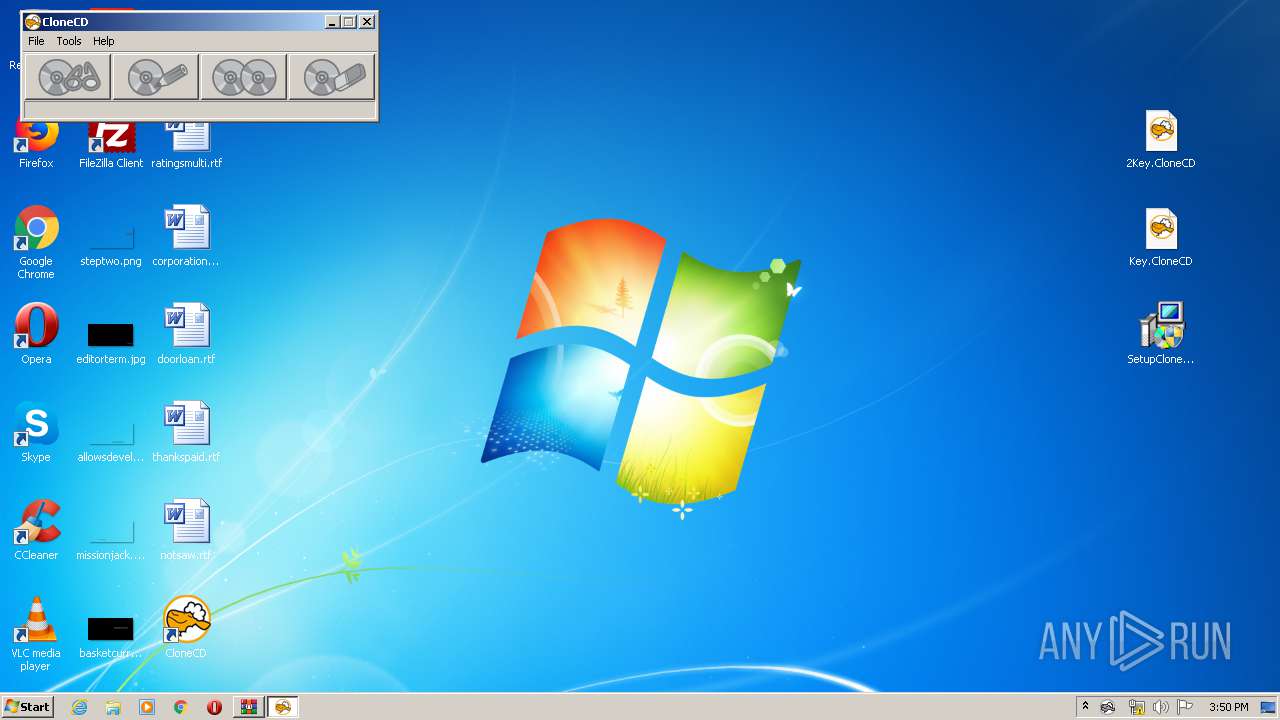Screen dimensions: 1280x720
Task: Select the allowsdevel... file on desktop
Action: (x=111, y=440)
